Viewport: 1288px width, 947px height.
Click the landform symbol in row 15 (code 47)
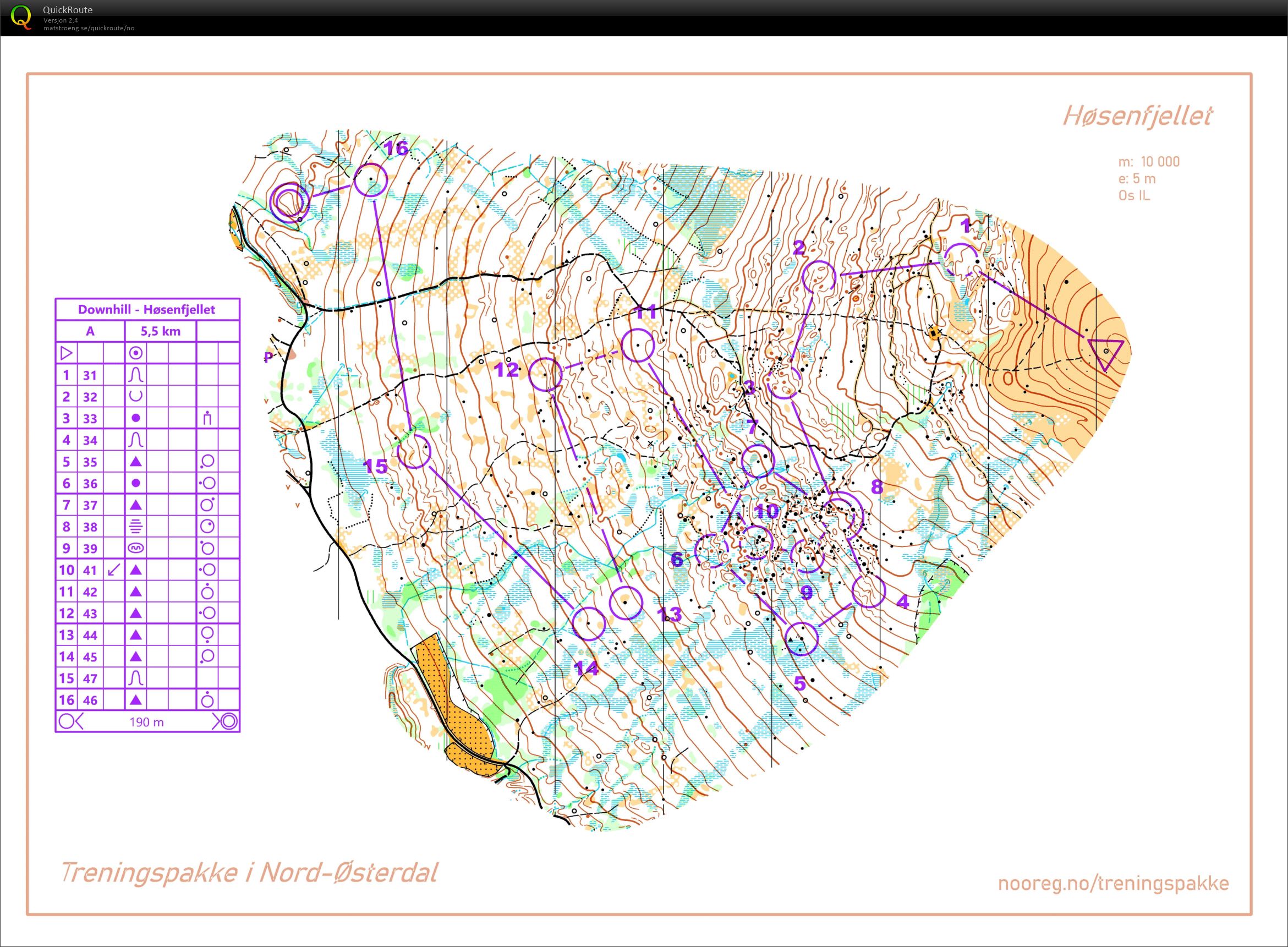[x=136, y=678]
